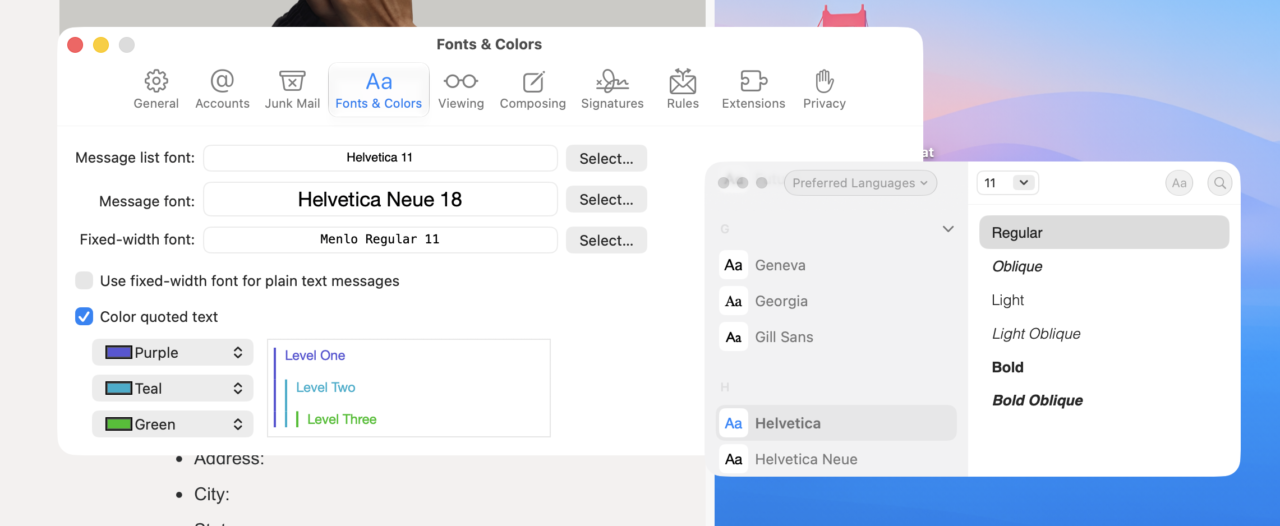Select Georgia in the font list
This screenshot has width=1280, height=526.
836,301
